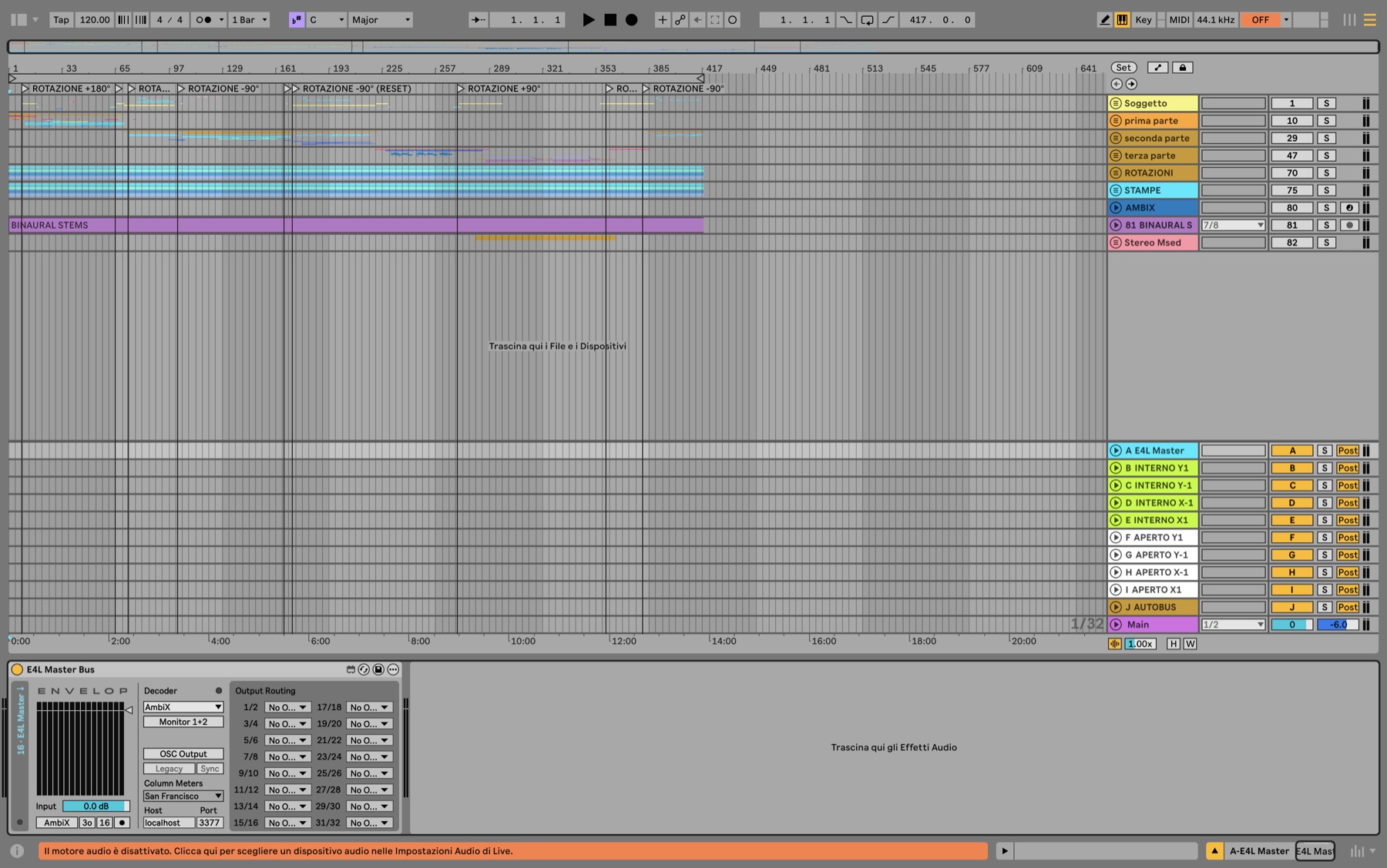Switch to Session view bars icon
The image size is (1387, 868).
1349,20
